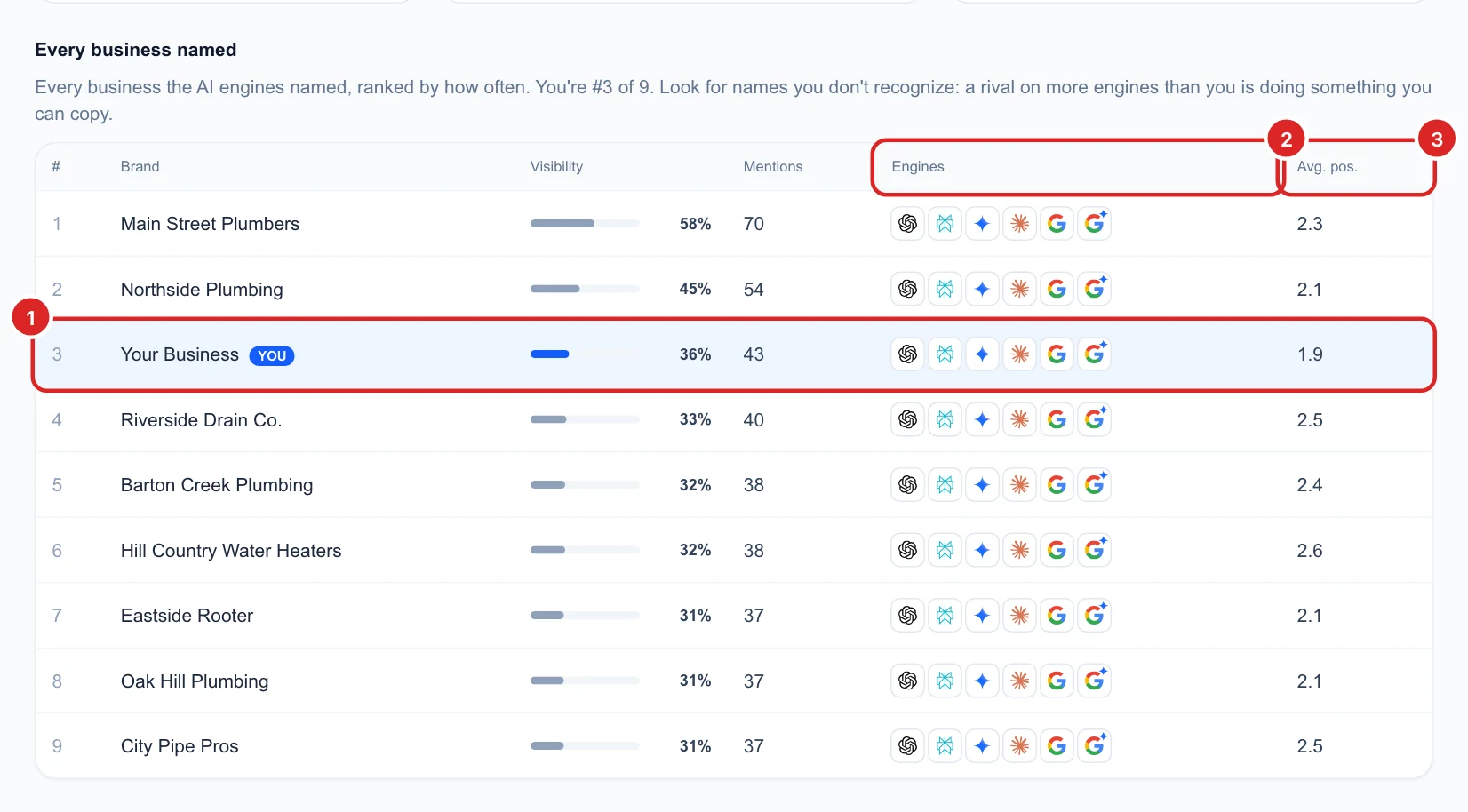This screenshot has width=1468, height=812.
Task: Click the Every business named heading
Action: click(x=136, y=50)
